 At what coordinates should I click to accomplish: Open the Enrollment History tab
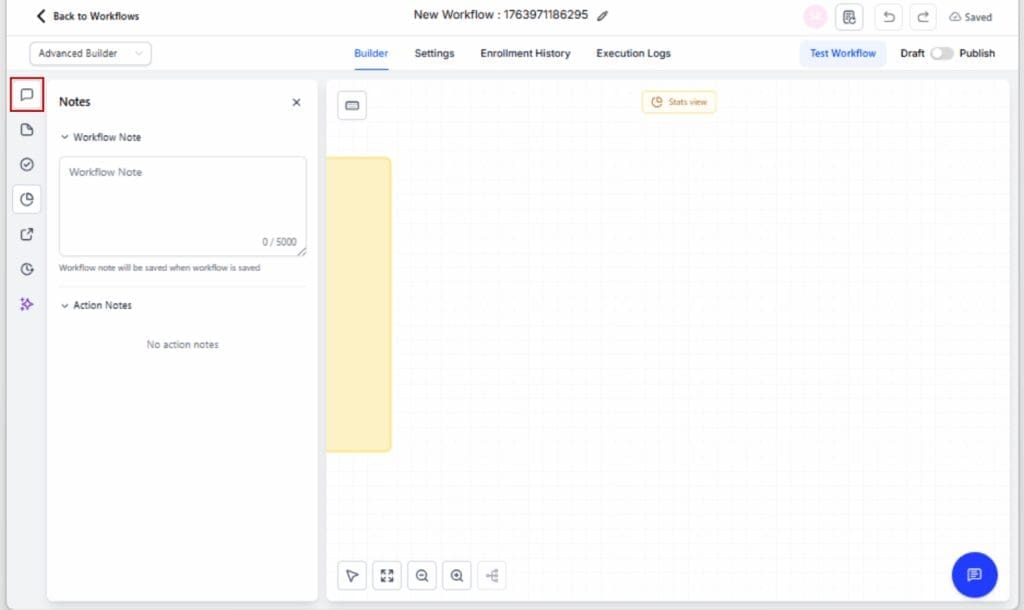pyautogui.click(x=525, y=53)
